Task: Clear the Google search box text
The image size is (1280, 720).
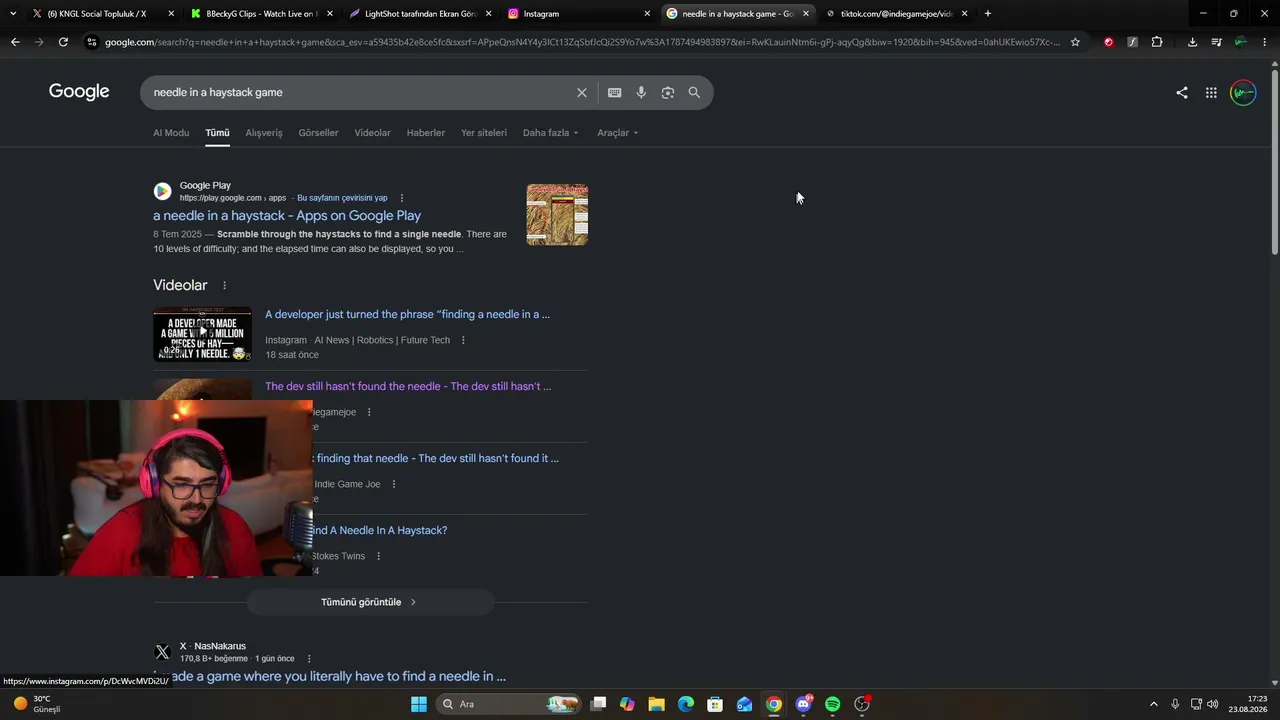Action: (x=581, y=93)
